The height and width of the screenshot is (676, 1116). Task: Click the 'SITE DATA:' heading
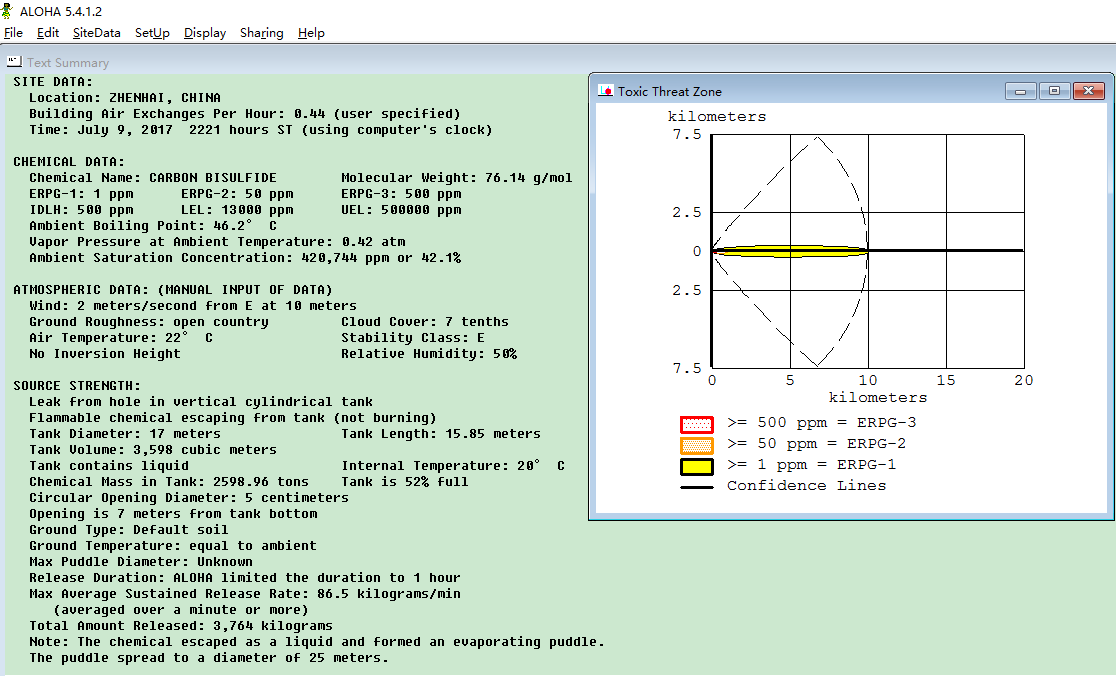(53, 82)
